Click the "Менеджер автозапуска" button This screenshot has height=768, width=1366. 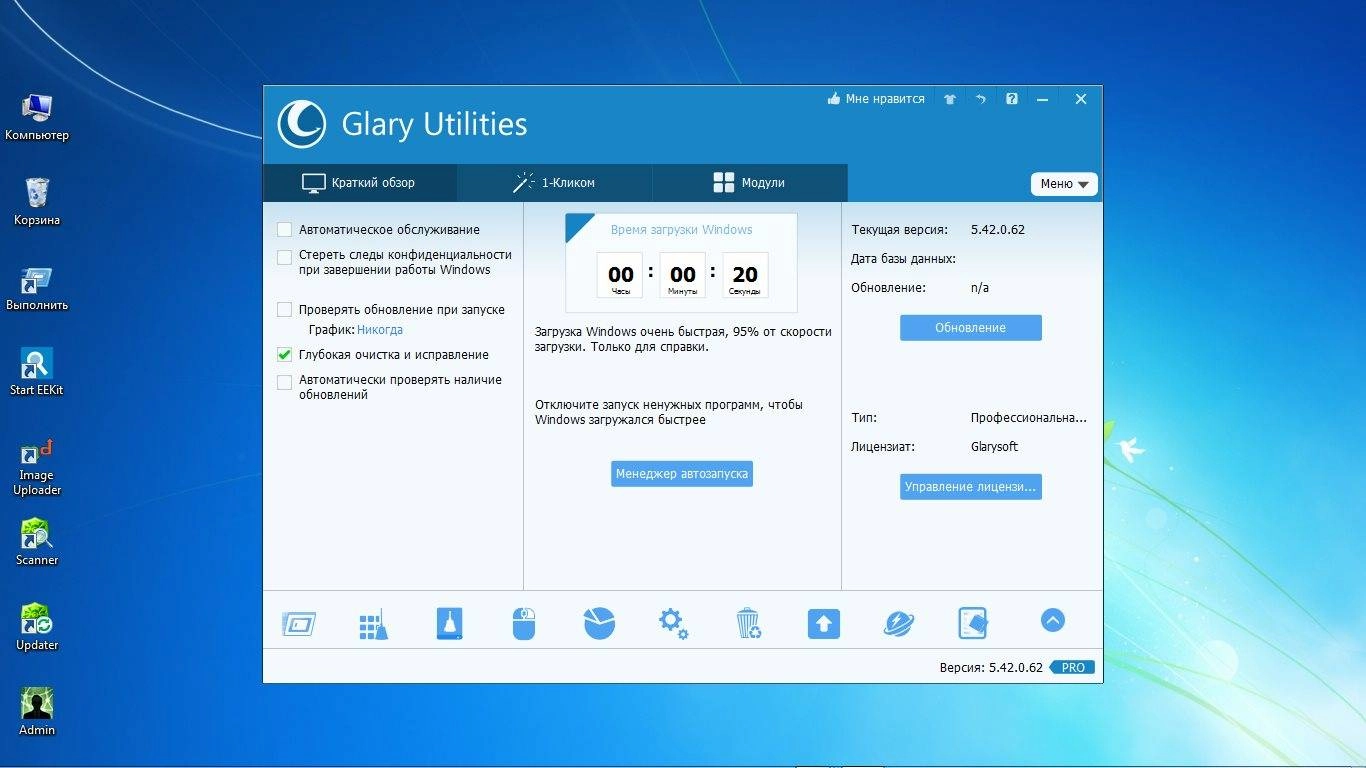[x=682, y=474]
